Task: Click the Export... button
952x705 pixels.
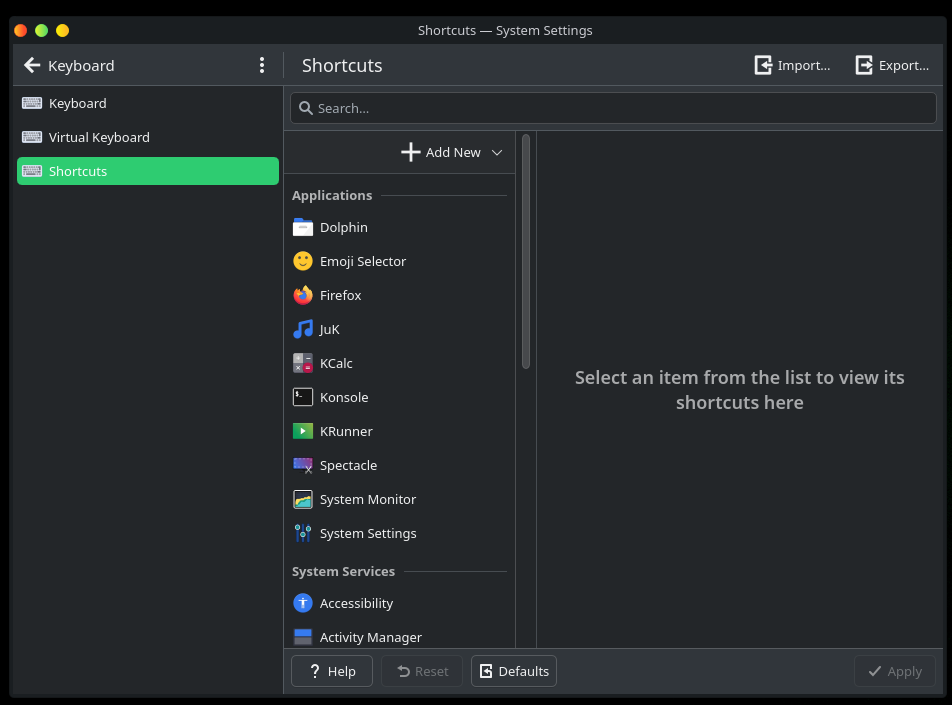Action: point(893,66)
